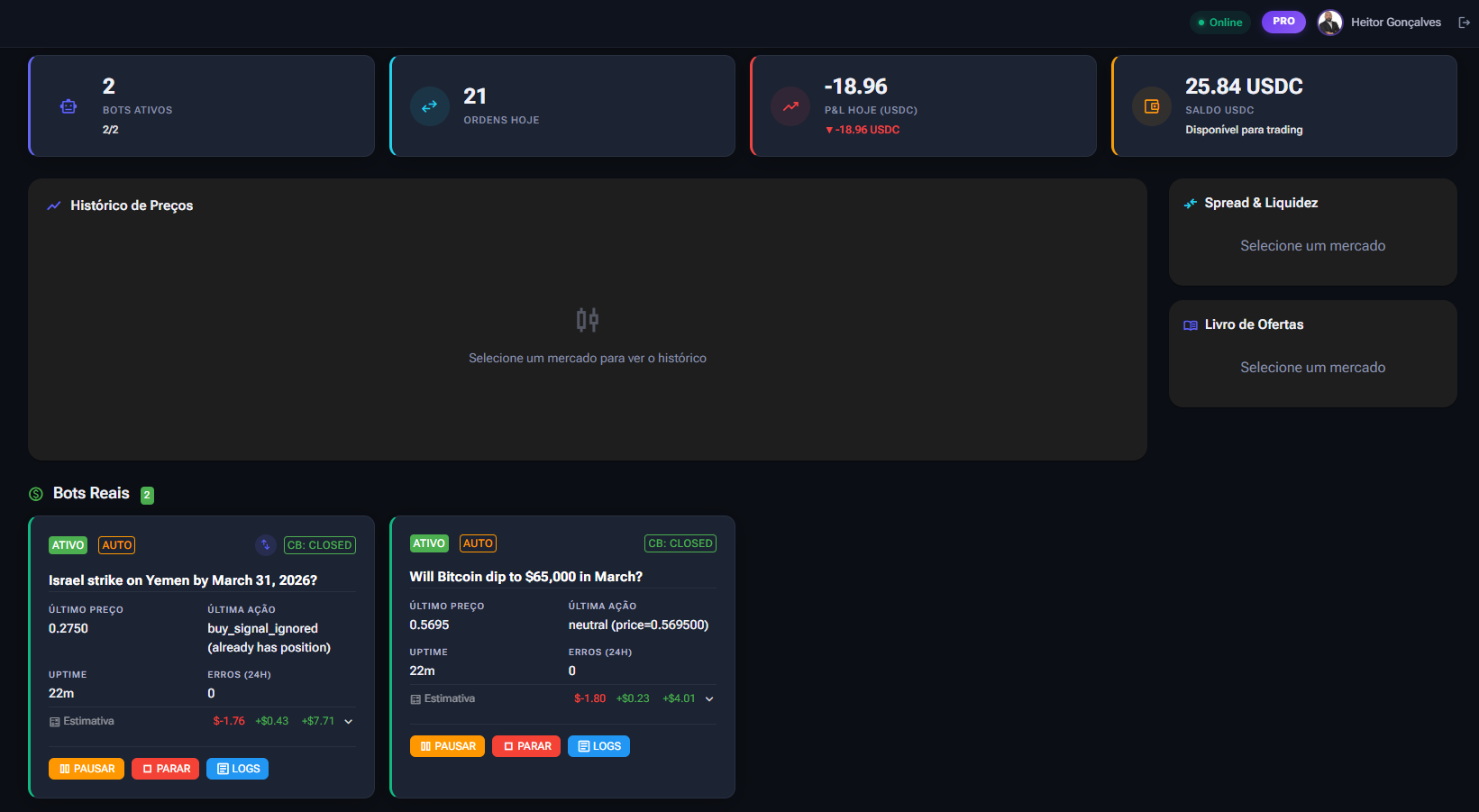The width and height of the screenshot is (1479, 812).
Task: Expand Estimativa details on Israel bot card
Action: pos(349,721)
